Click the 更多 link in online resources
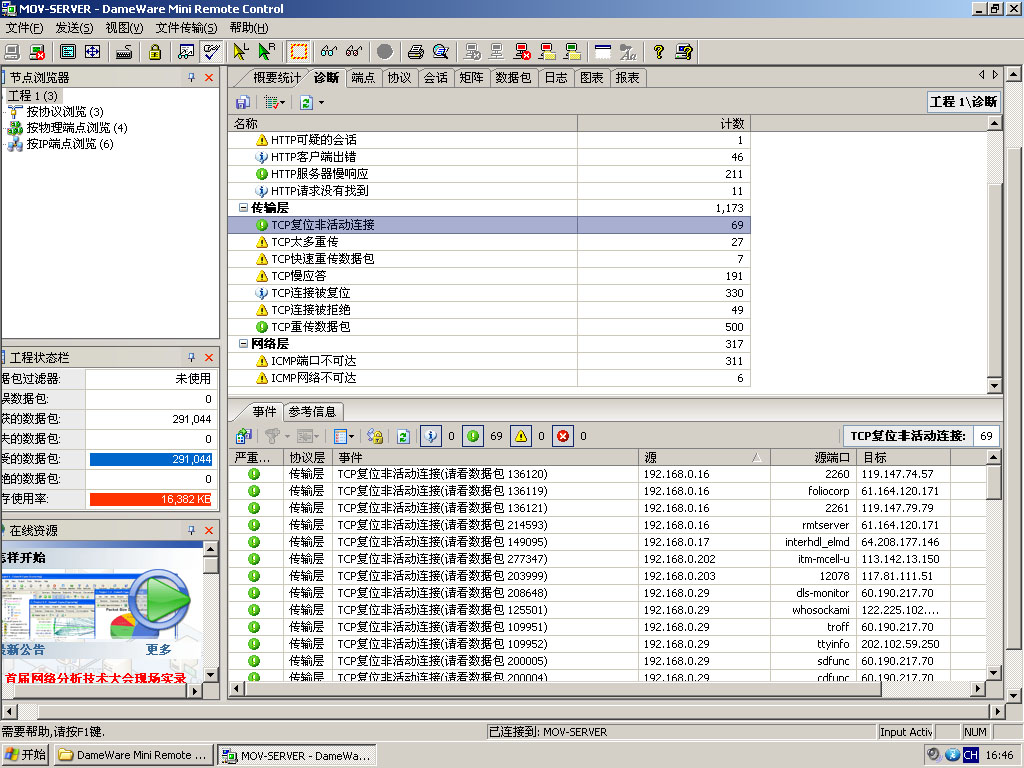This screenshot has width=1024, height=768. click(159, 649)
